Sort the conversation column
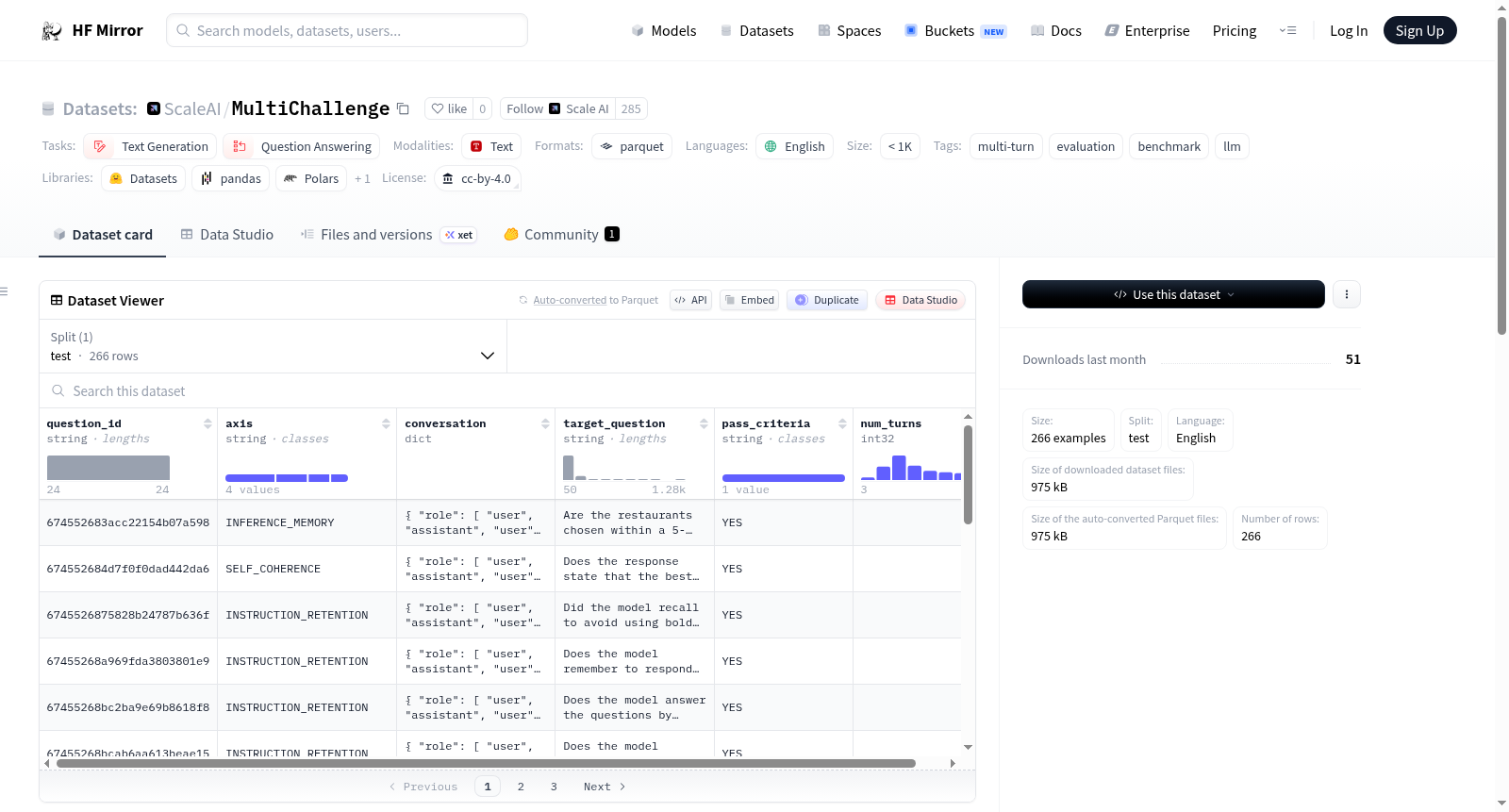The width and height of the screenshot is (1509, 812). 545,424
